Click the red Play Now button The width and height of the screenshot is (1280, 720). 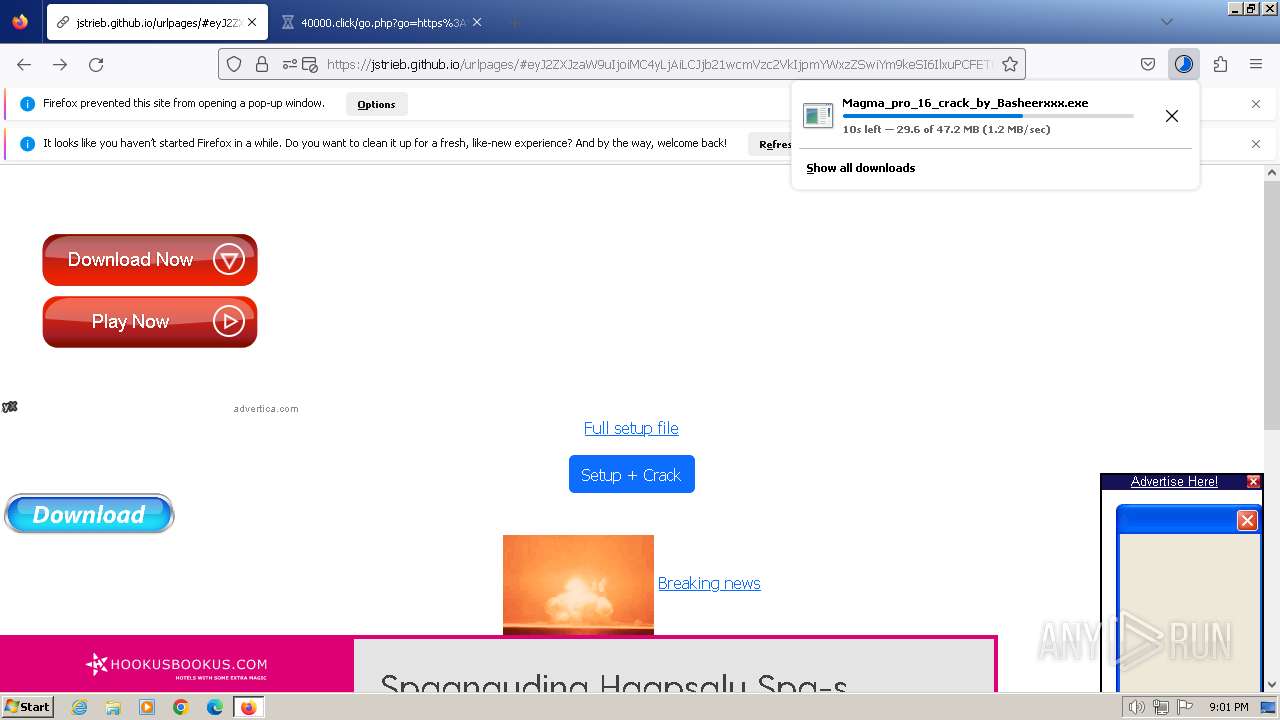[x=150, y=322]
